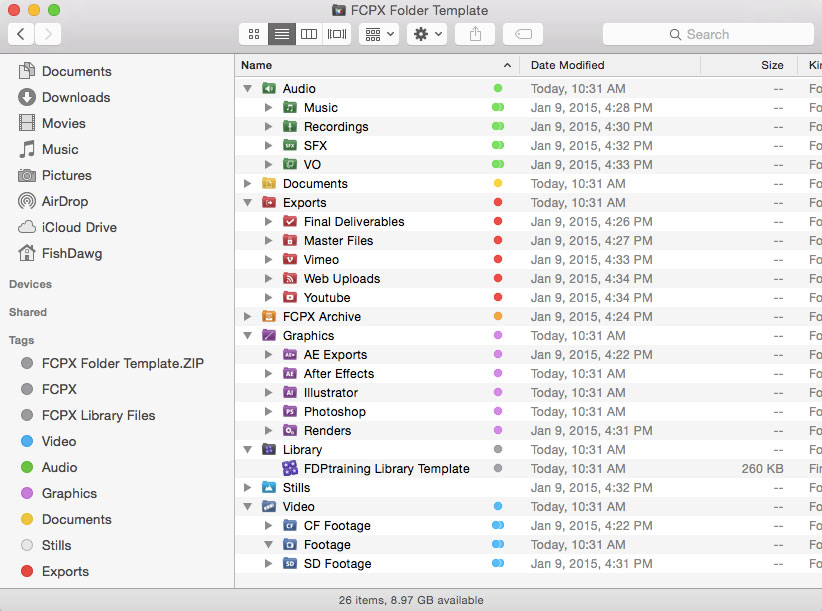The width and height of the screenshot is (822, 611).
Task: Click the SFX folder icon
Action: 290,145
